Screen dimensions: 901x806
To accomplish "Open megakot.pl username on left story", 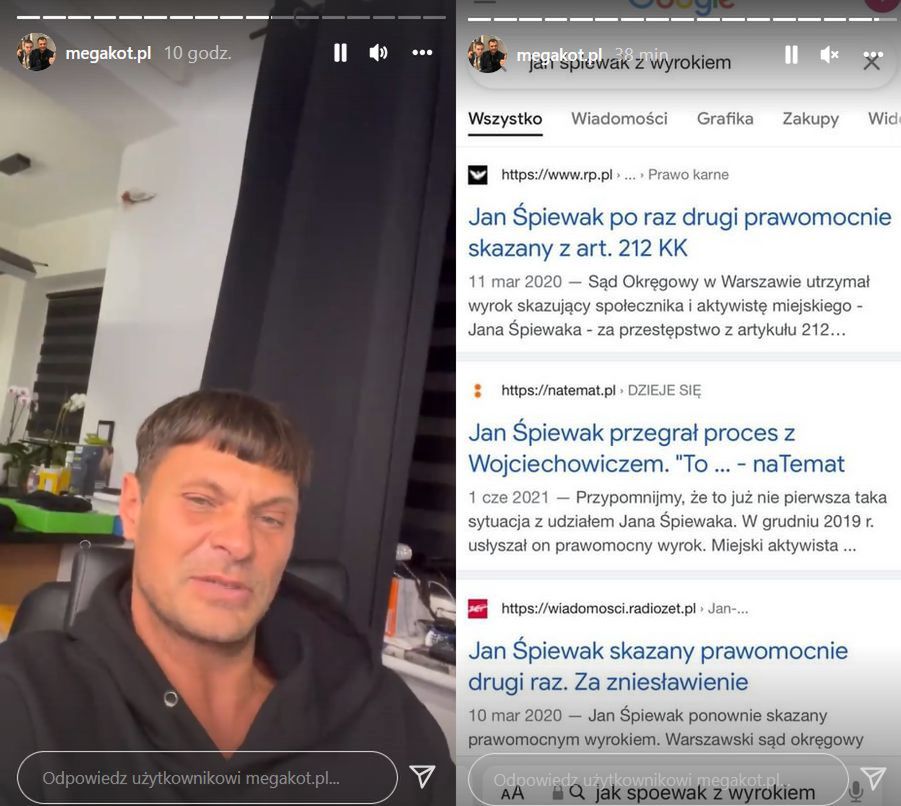I will tap(108, 53).
